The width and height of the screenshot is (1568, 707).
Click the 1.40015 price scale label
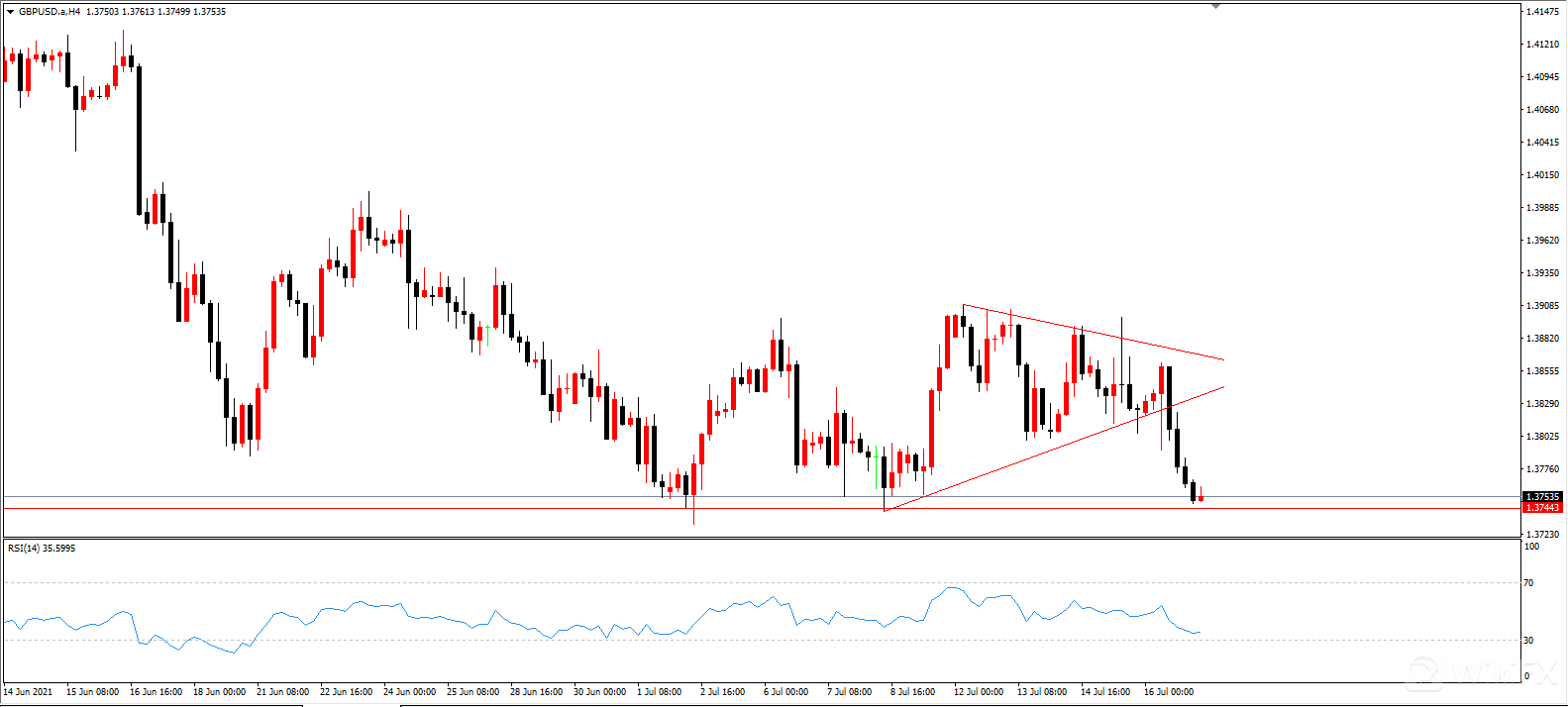[x=1543, y=175]
